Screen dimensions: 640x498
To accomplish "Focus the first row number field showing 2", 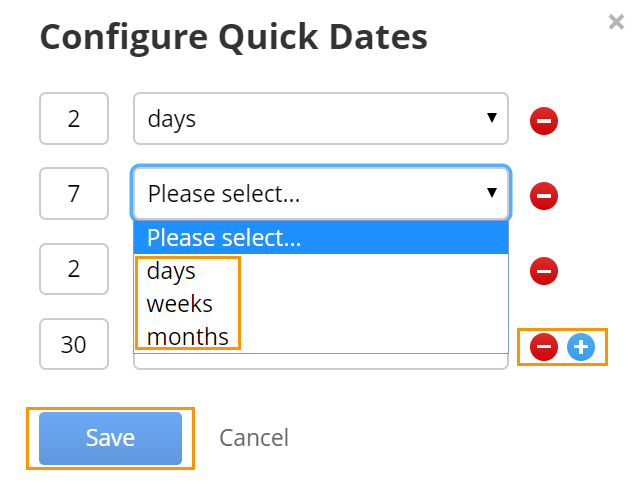I will [74, 118].
